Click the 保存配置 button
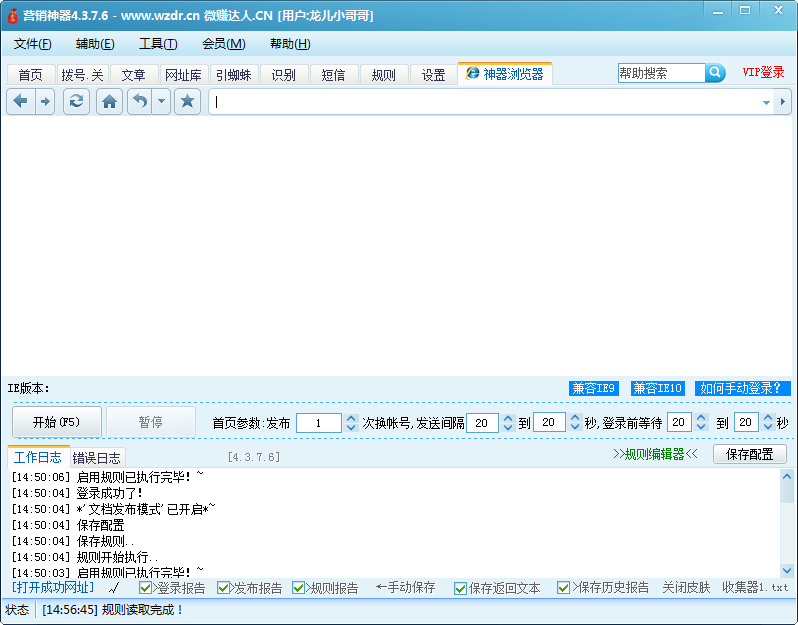 coord(750,454)
